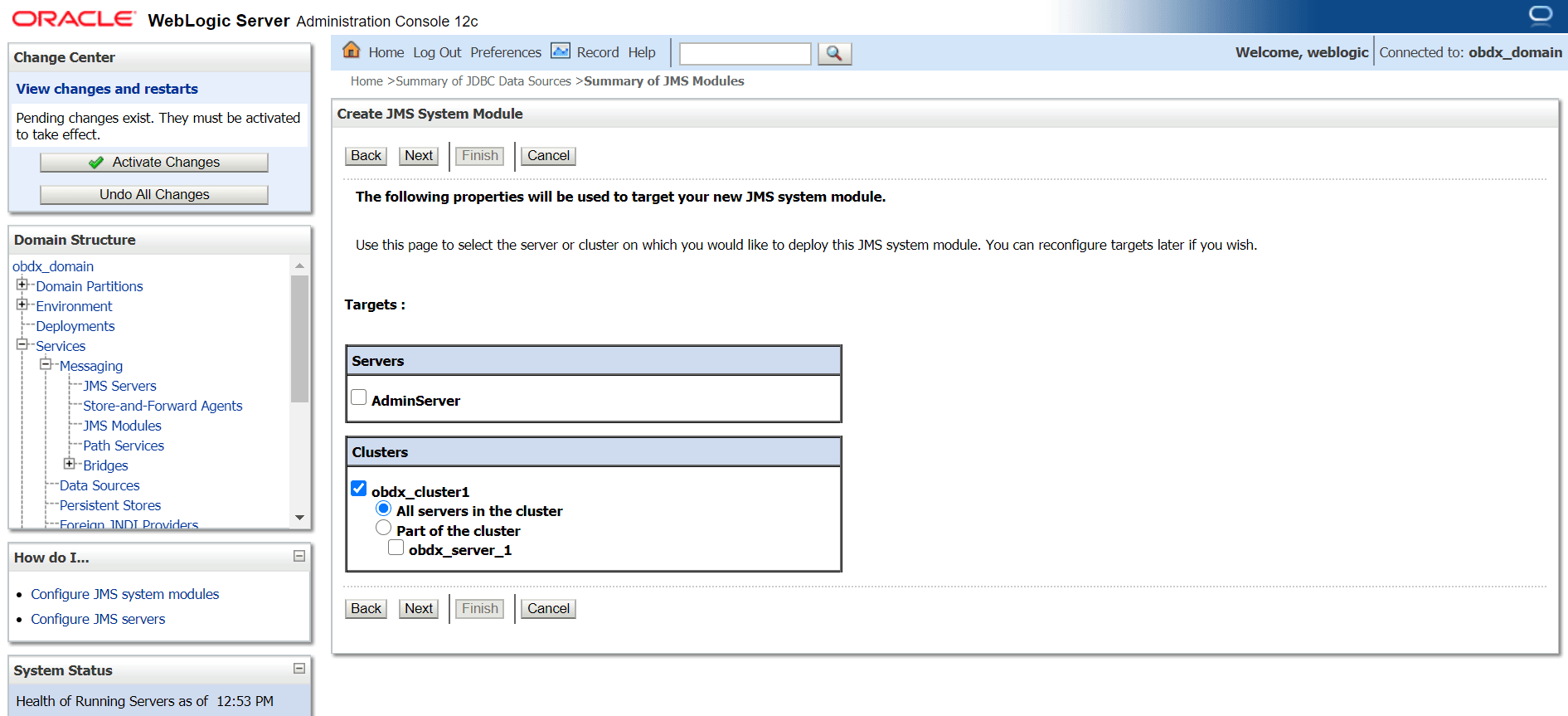Click the Record icon in toolbar

tap(561, 51)
